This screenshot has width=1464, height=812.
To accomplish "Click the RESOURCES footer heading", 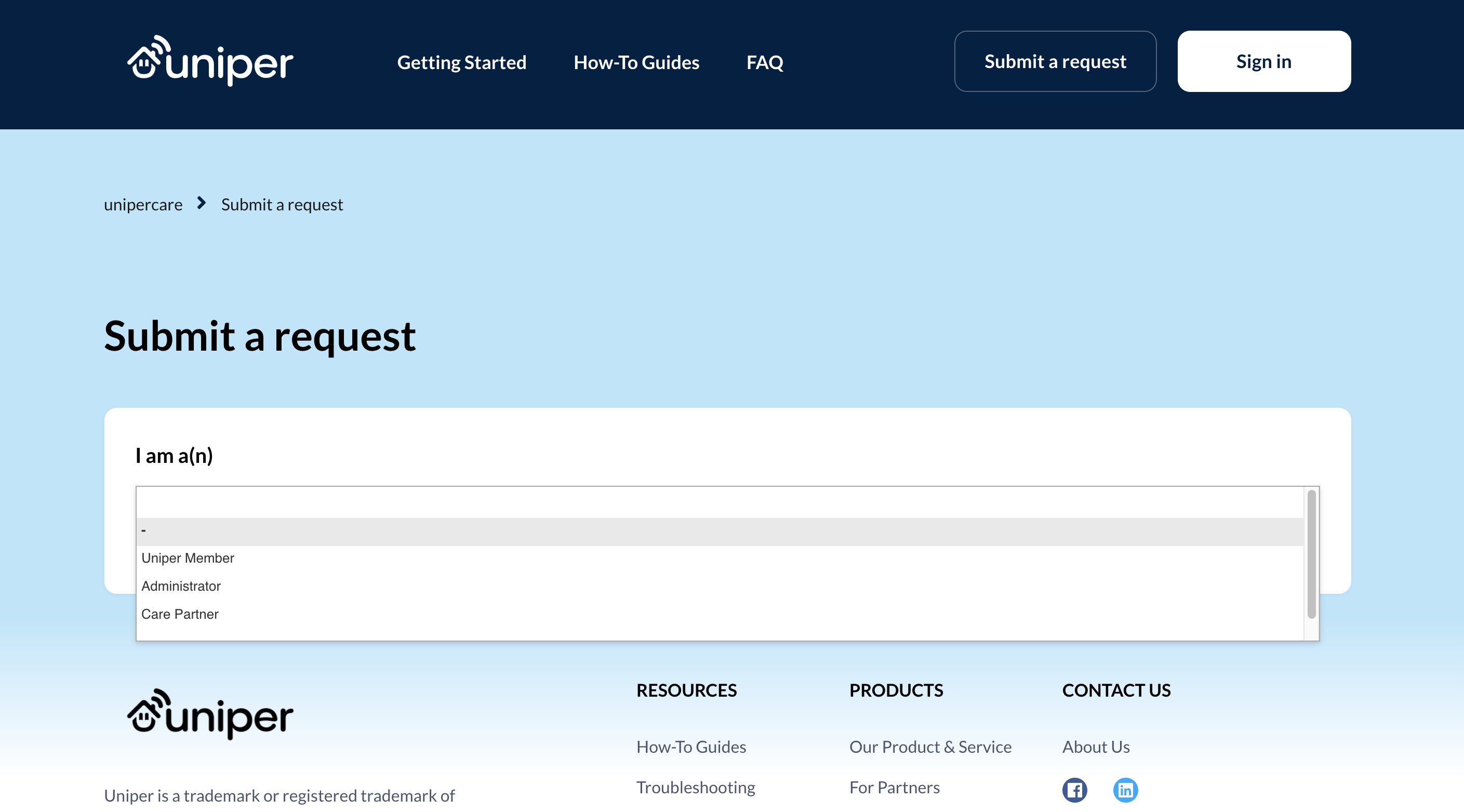I will pos(686,690).
